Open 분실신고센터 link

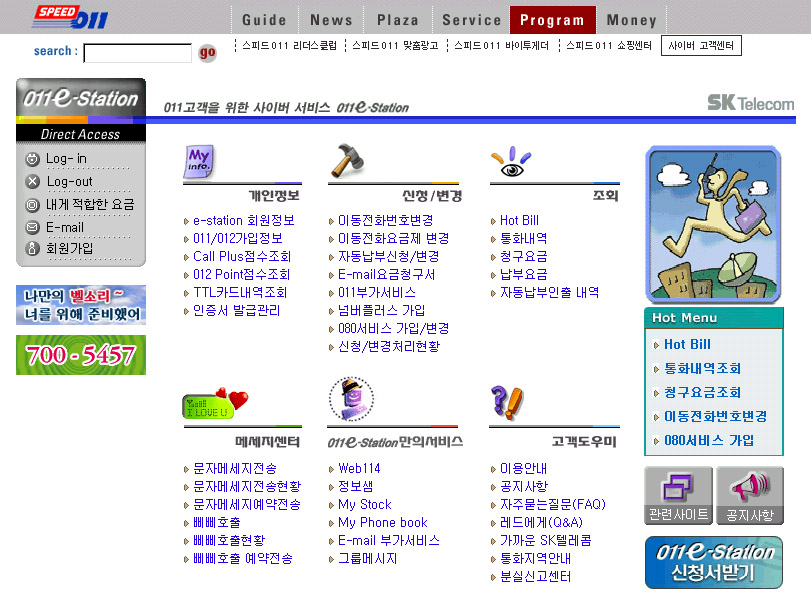click(x=535, y=577)
